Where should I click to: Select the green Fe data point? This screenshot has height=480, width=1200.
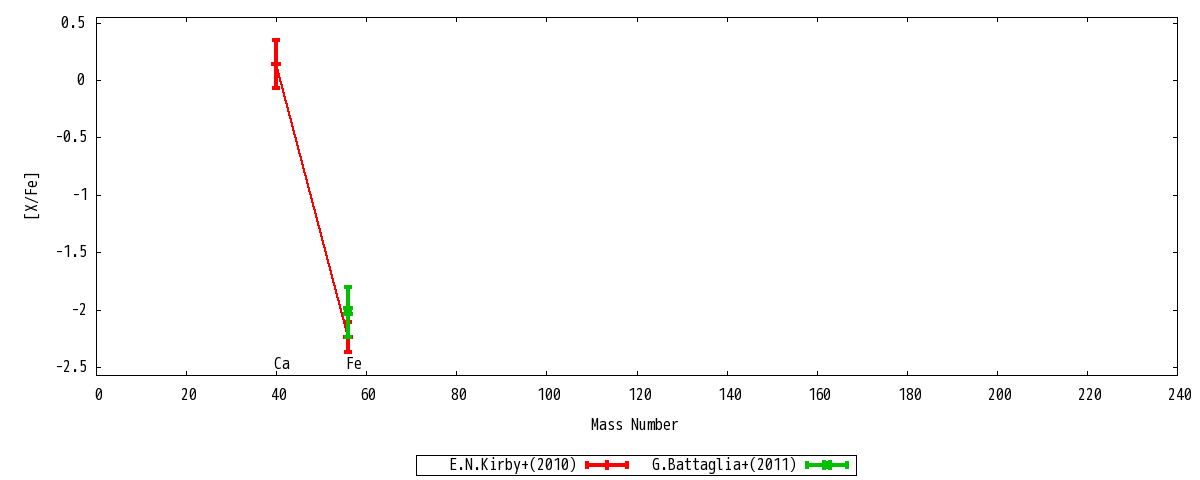tap(348, 311)
